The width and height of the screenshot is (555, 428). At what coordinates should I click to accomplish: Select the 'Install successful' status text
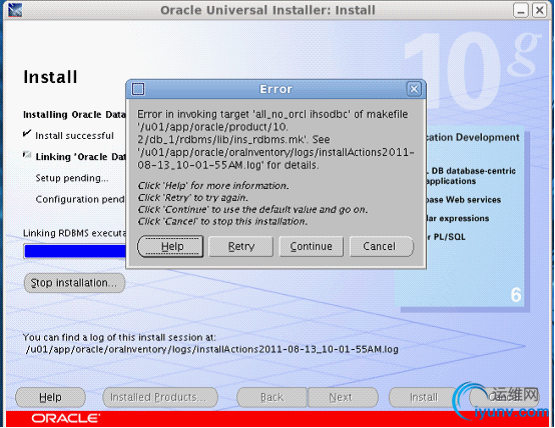74,136
